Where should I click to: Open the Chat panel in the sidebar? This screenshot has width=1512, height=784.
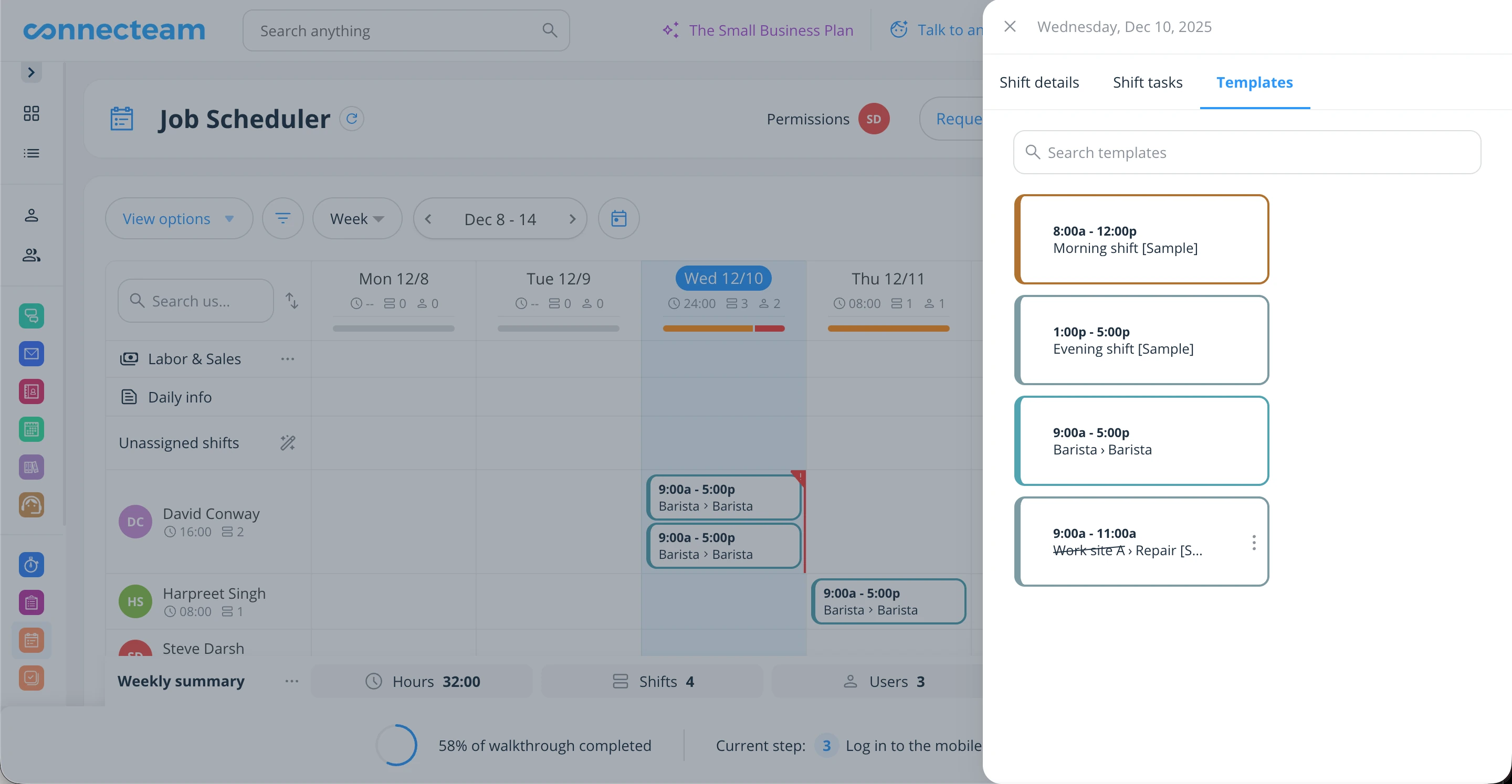(x=31, y=316)
